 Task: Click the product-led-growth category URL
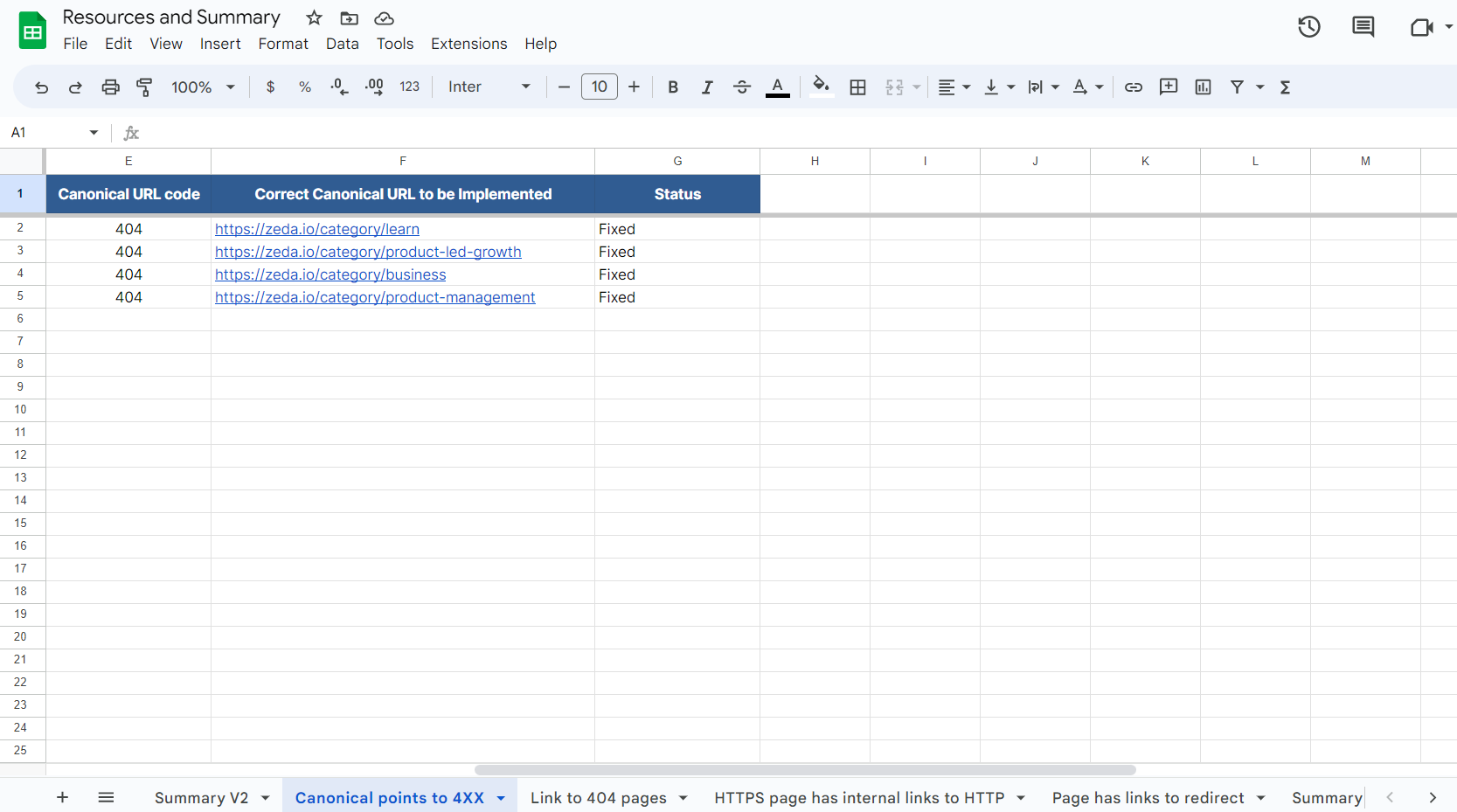(x=368, y=252)
